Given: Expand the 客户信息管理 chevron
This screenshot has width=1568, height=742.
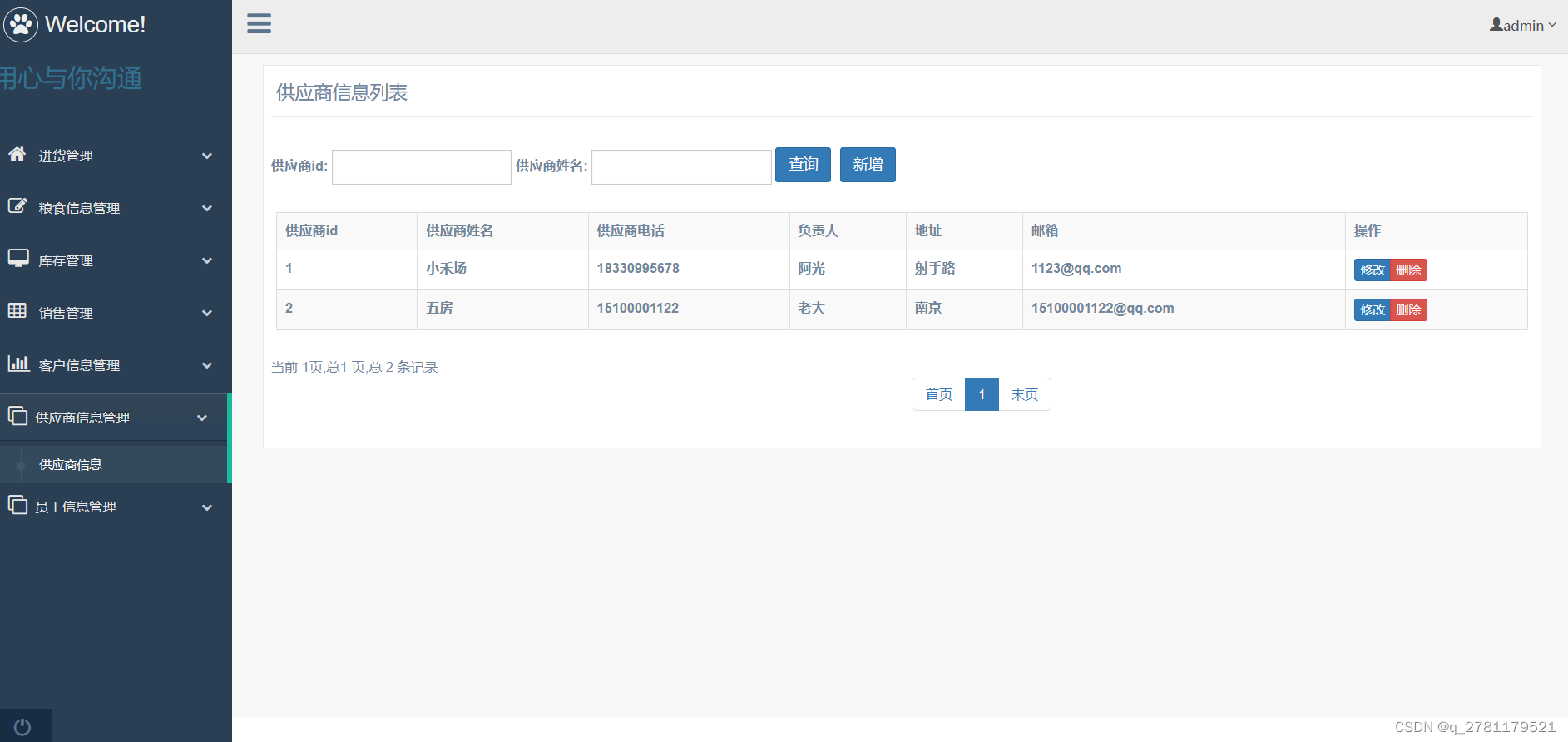Looking at the screenshot, I should (x=207, y=365).
